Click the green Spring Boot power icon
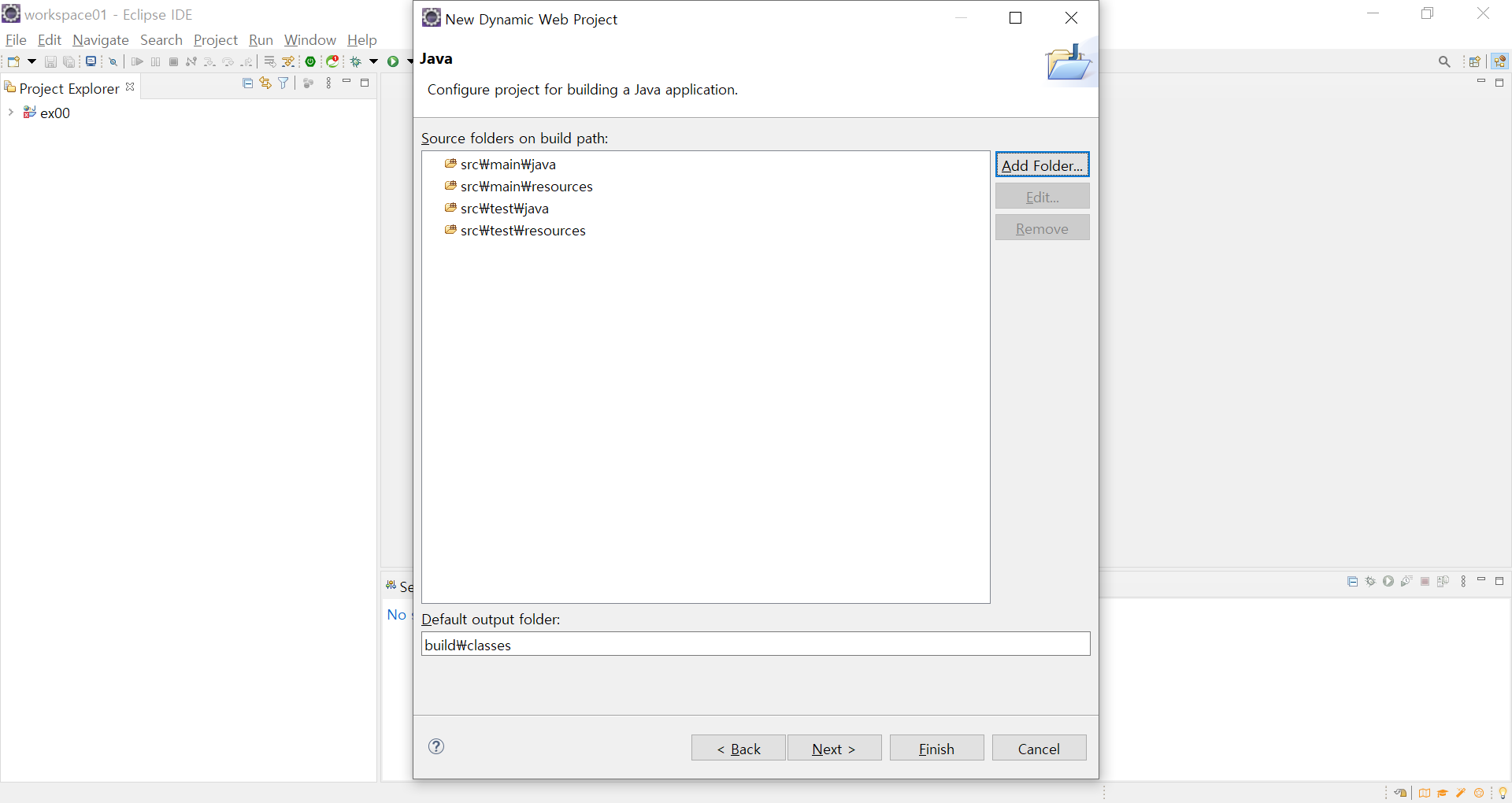This screenshot has width=1512, height=803. click(311, 61)
